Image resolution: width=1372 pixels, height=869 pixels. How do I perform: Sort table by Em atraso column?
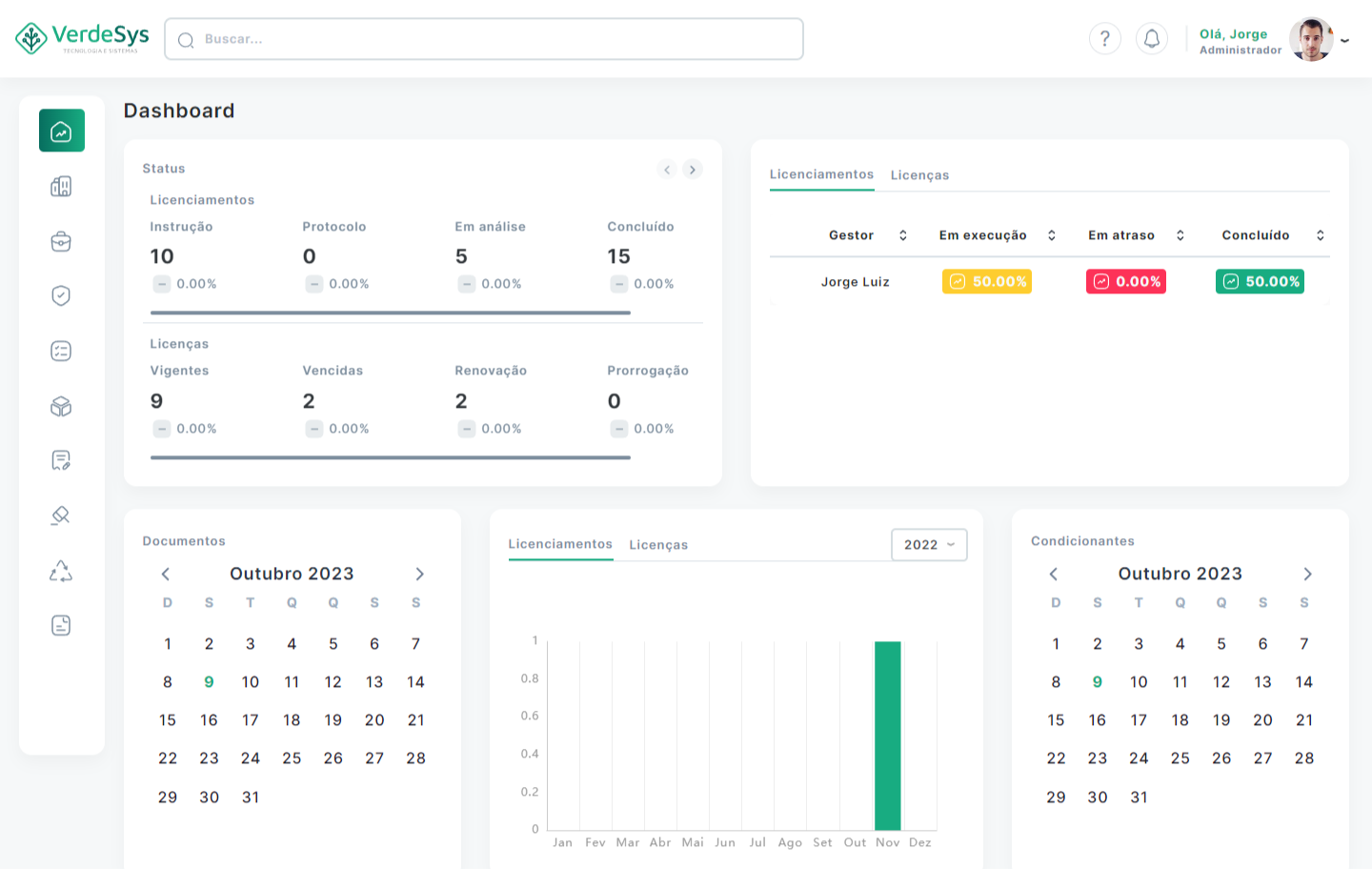pyautogui.click(x=1180, y=235)
